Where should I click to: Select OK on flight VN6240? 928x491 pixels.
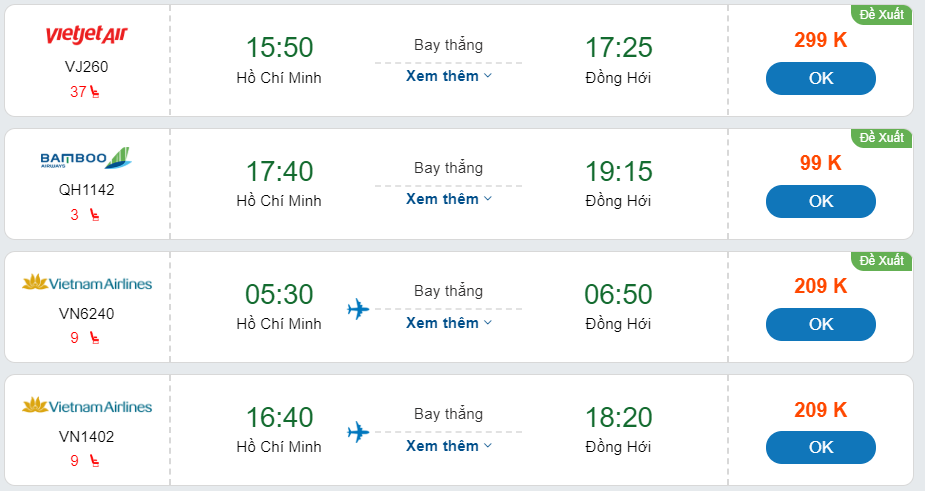(x=820, y=324)
